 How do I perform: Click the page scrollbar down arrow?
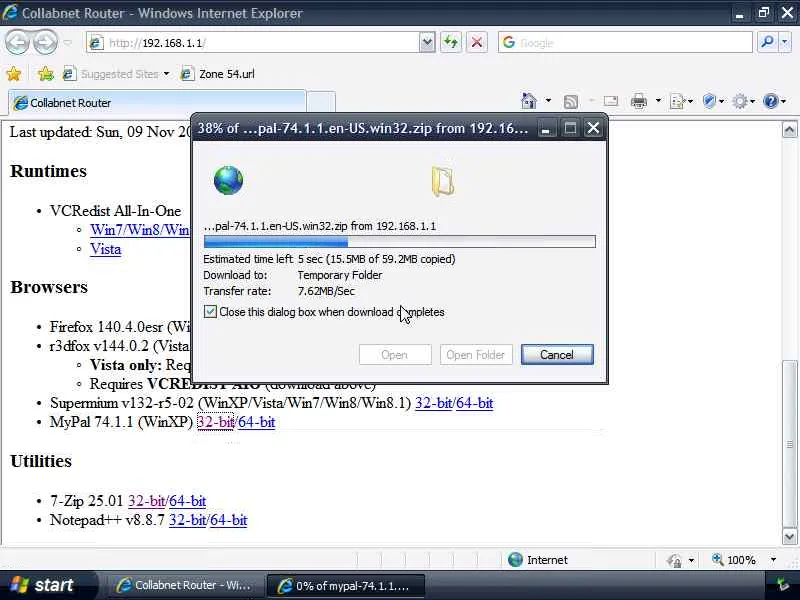(789, 536)
